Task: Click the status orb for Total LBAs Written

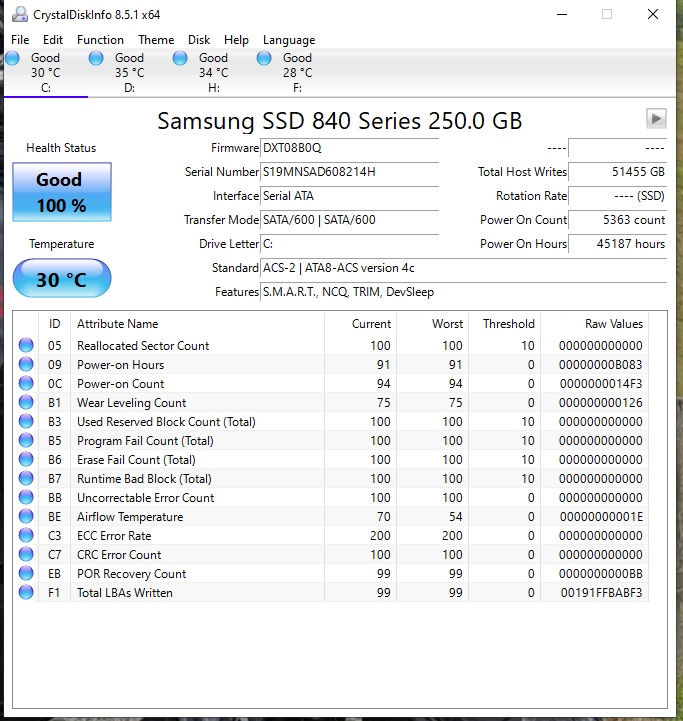Action: (26, 592)
